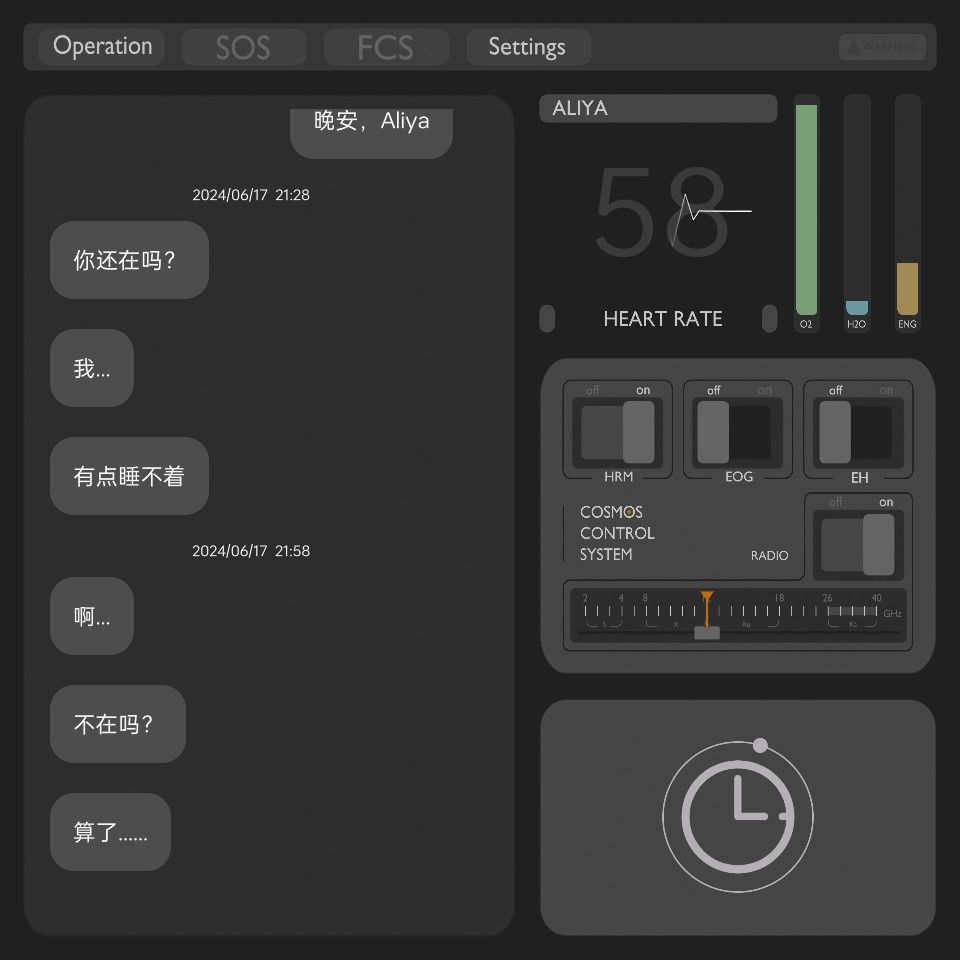This screenshot has width=960, height=960.
Task: Click the ENG level bar
Action: point(907,212)
